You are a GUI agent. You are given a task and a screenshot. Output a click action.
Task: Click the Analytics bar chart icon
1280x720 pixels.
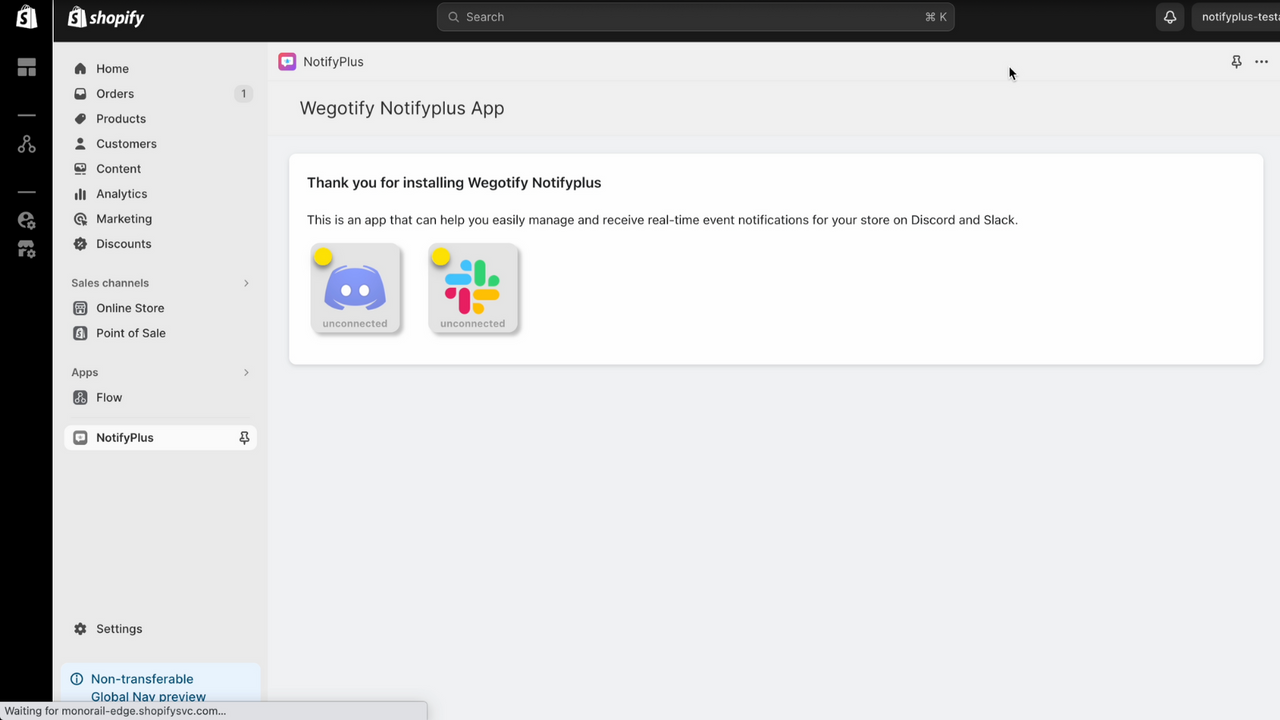coord(80,194)
